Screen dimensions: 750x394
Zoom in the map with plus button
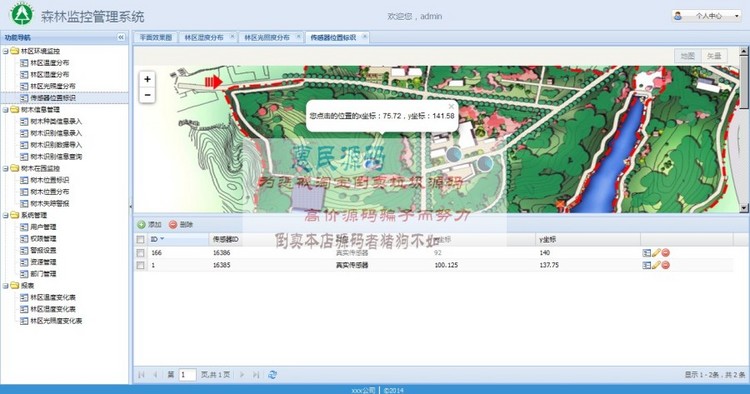[147, 79]
